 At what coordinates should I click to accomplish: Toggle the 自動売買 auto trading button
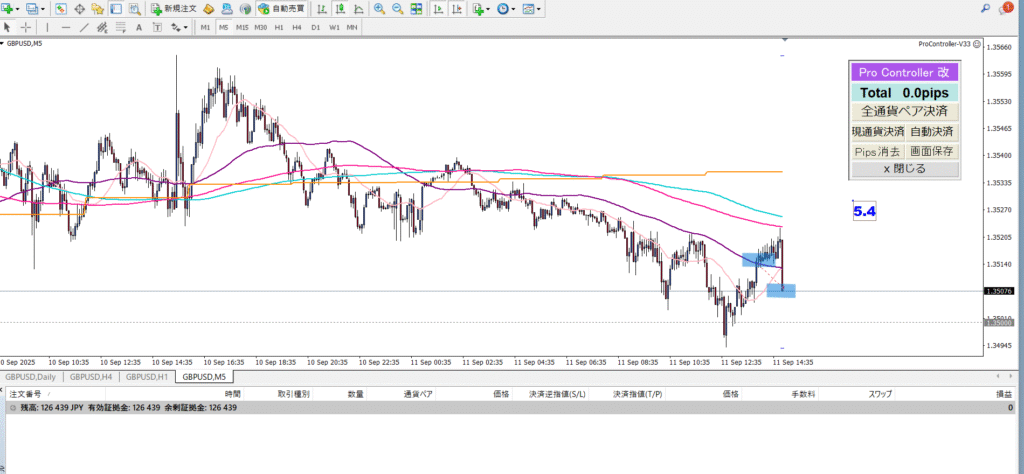pyautogui.click(x=283, y=9)
